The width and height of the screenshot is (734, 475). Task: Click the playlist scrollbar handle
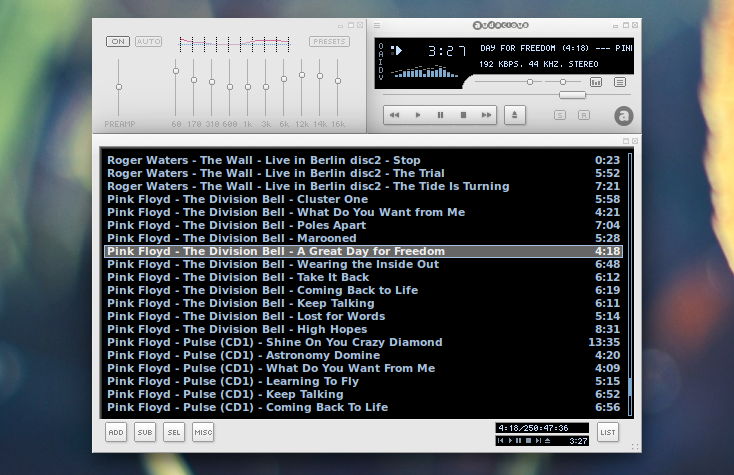630,388
